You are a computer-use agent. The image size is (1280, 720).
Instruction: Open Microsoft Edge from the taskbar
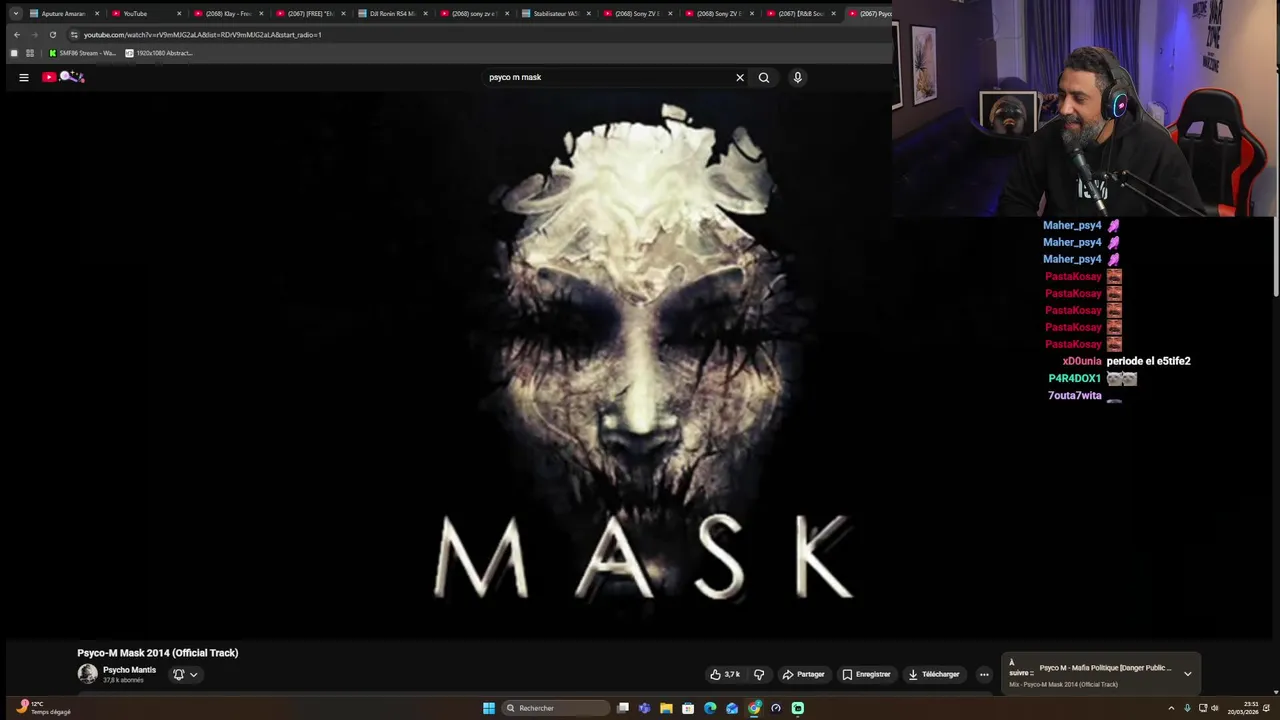pyautogui.click(x=710, y=708)
